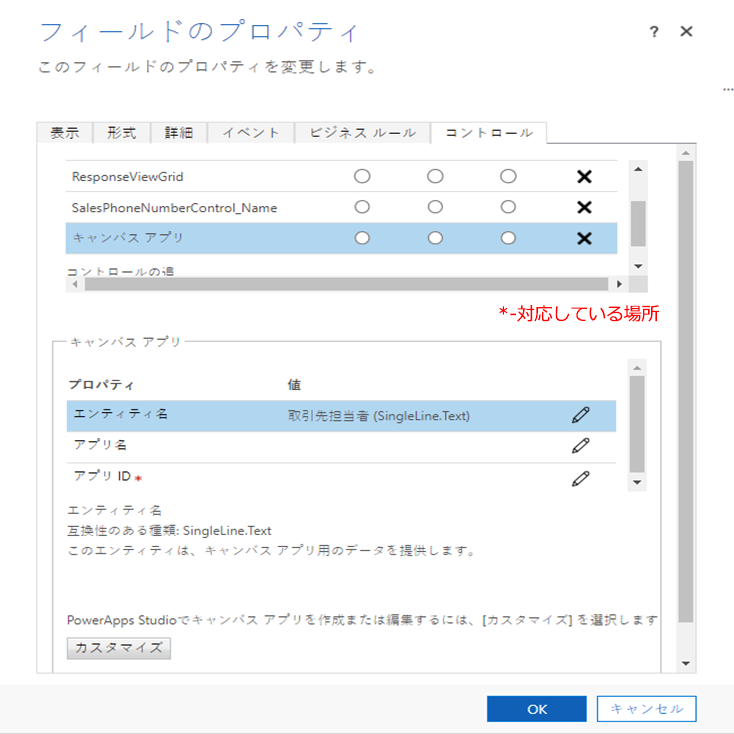Select the キャンバス アプリ control row

coord(341,238)
